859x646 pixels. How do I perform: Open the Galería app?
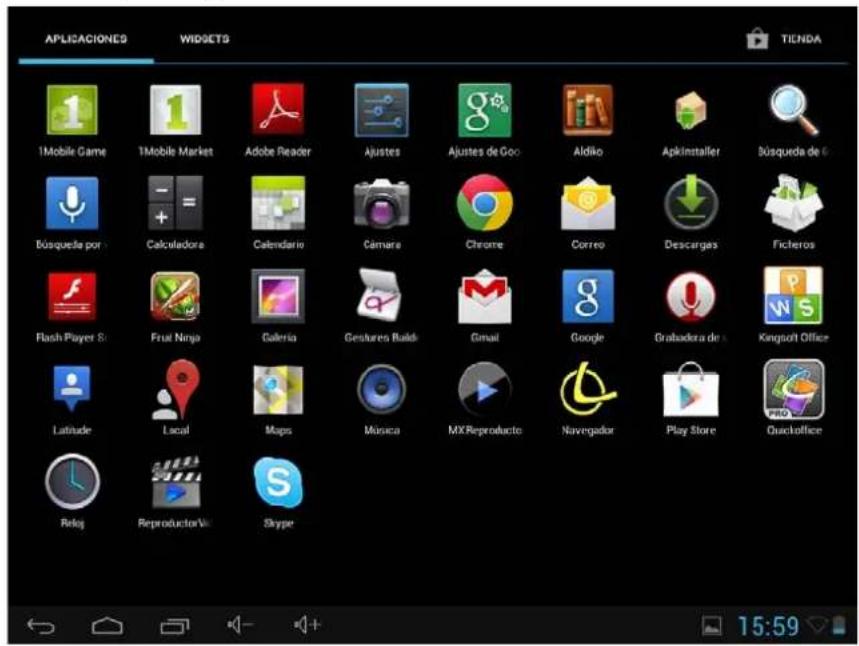[x=278, y=296]
